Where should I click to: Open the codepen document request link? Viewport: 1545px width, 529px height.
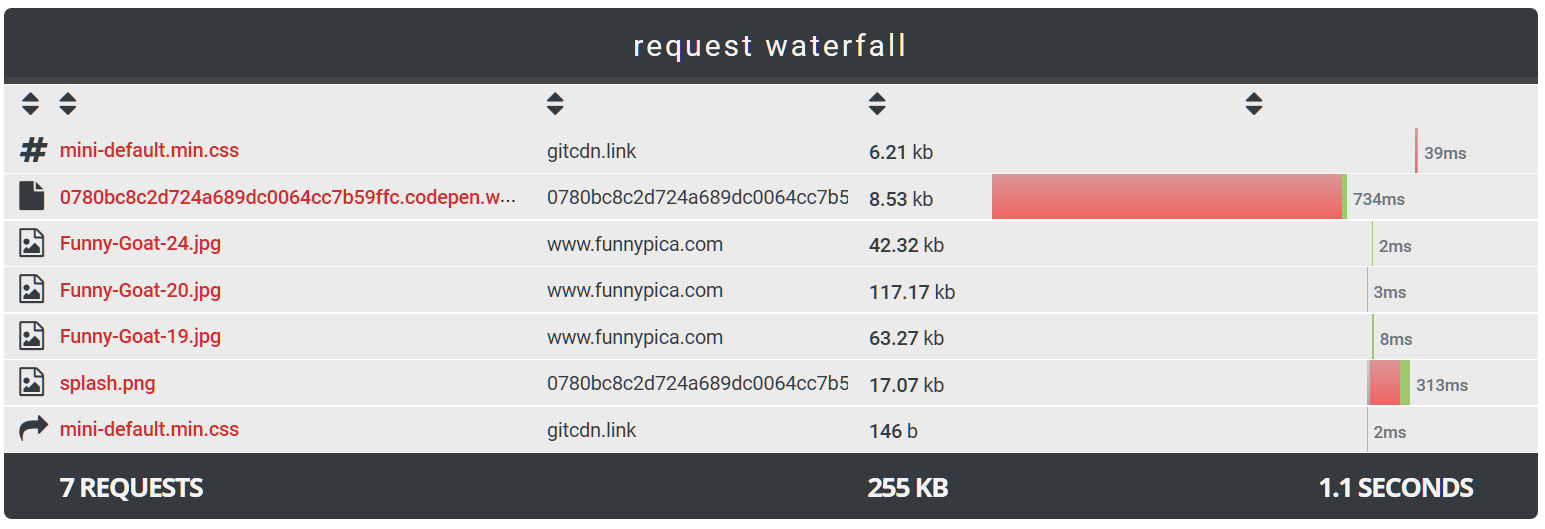click(287, 197)
